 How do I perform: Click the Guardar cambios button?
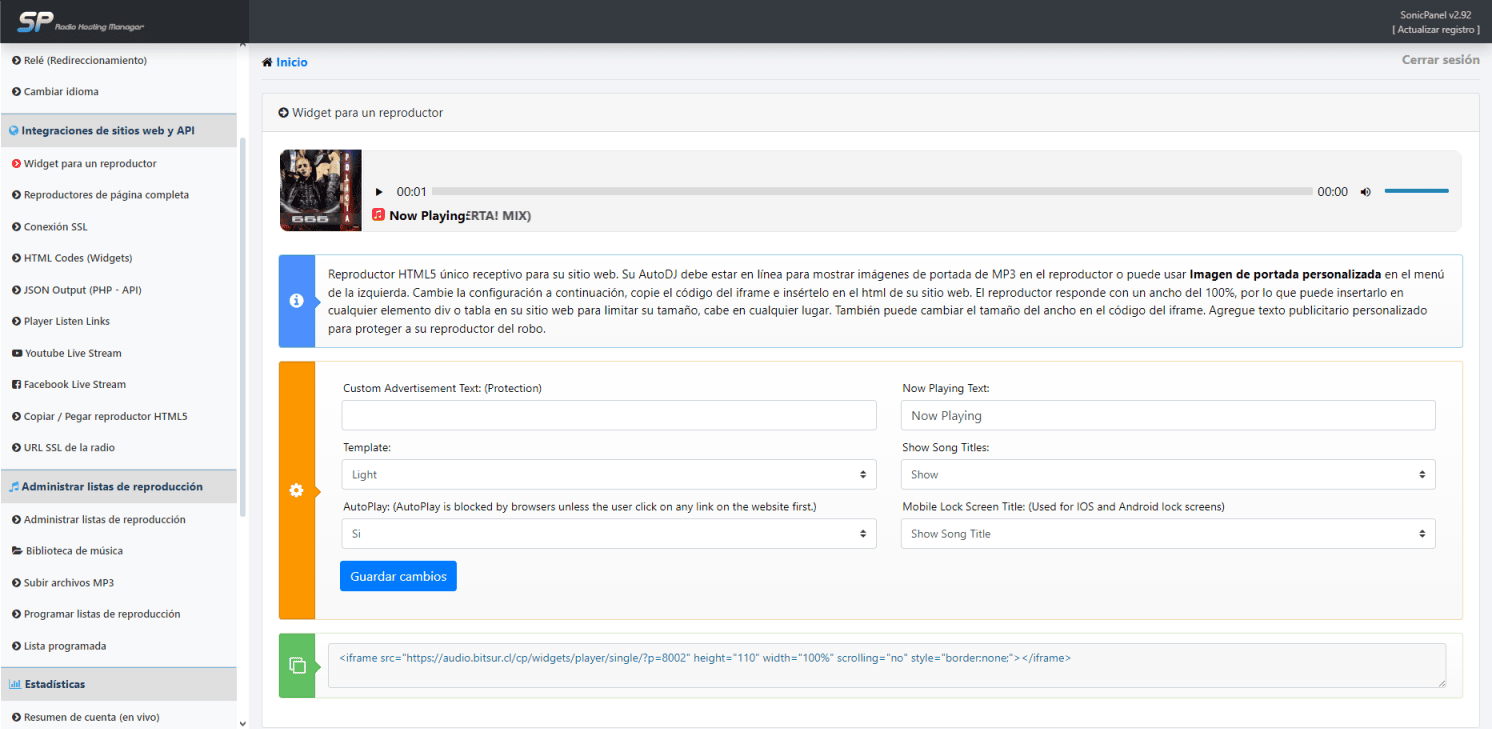pos(398,576)
